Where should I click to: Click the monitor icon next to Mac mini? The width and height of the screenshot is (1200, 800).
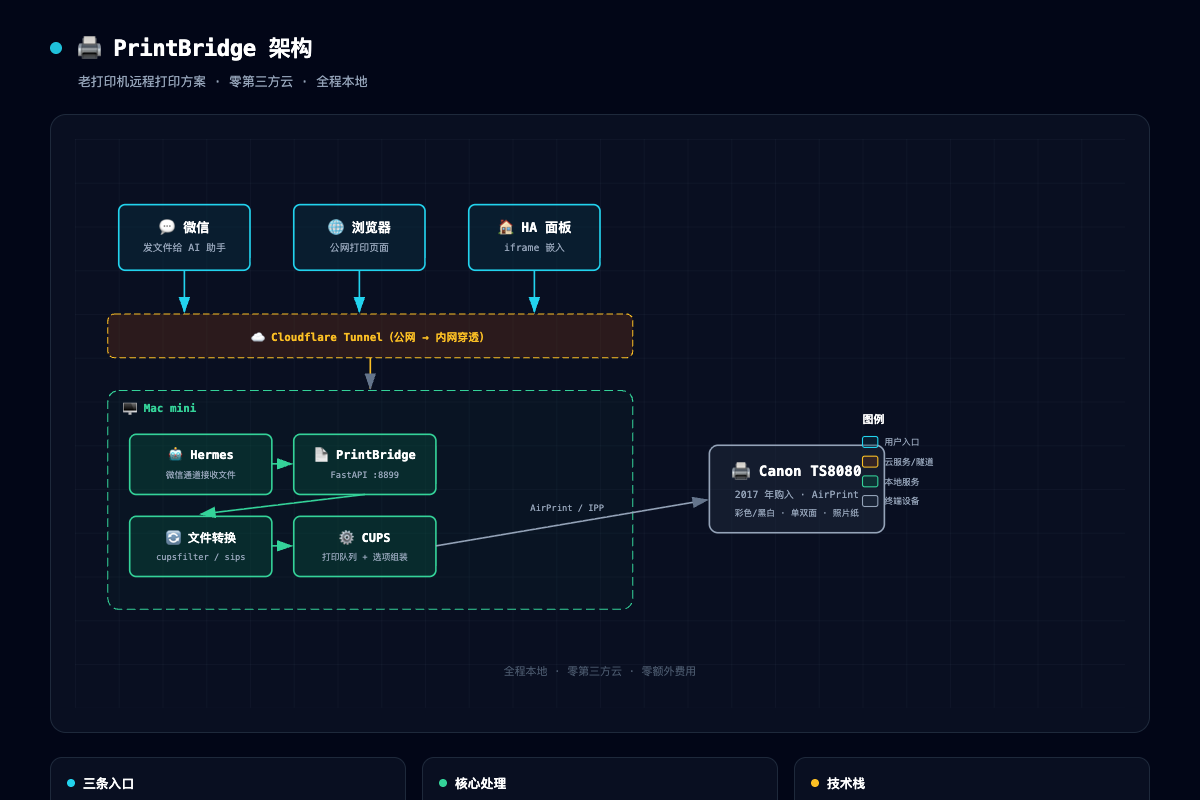coord(130,408)
